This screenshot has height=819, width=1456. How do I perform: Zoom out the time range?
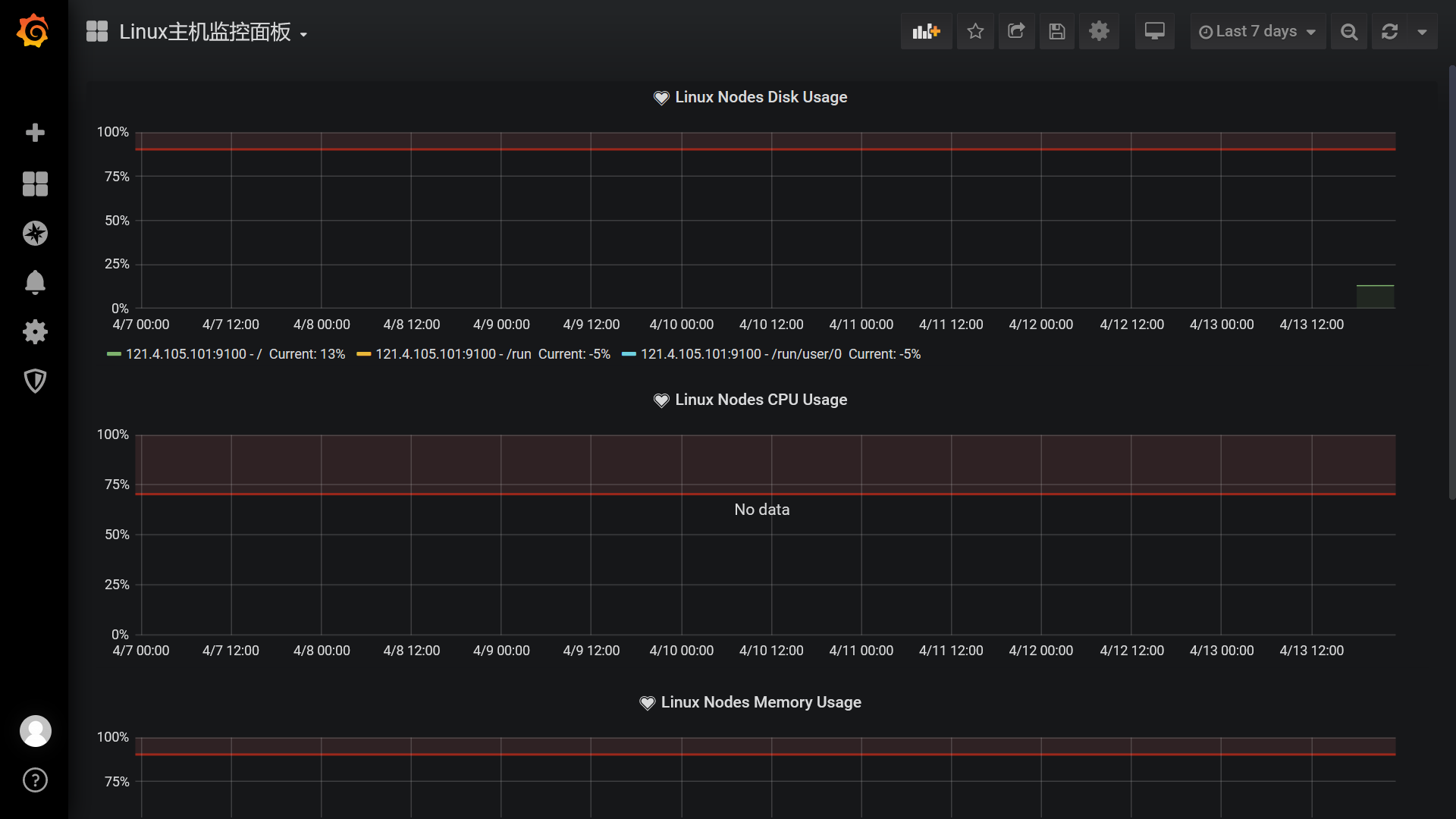pos(1349,31)
